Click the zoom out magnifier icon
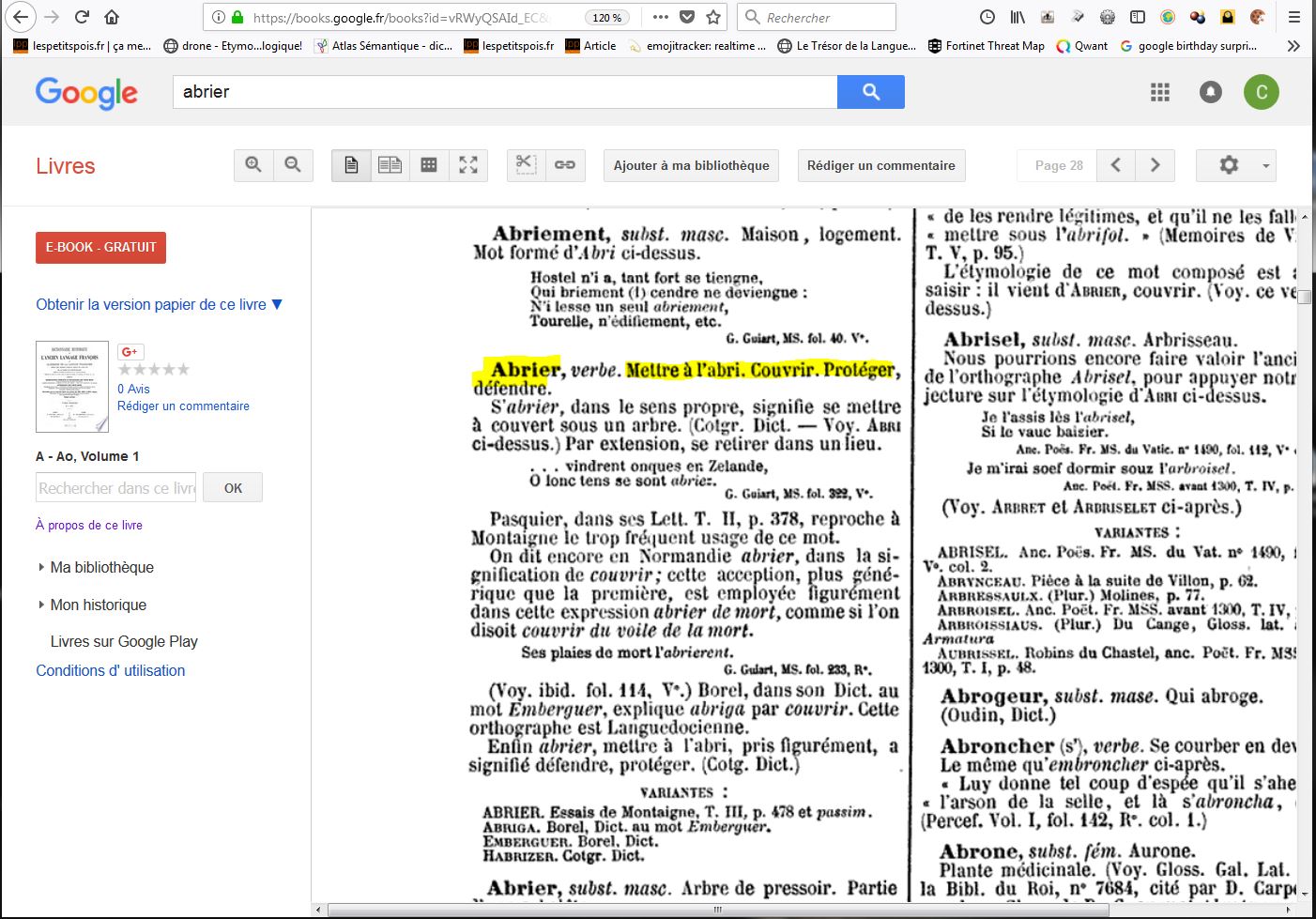The image size is (1316, 919). pyautogui.click(x=293, y=165)
